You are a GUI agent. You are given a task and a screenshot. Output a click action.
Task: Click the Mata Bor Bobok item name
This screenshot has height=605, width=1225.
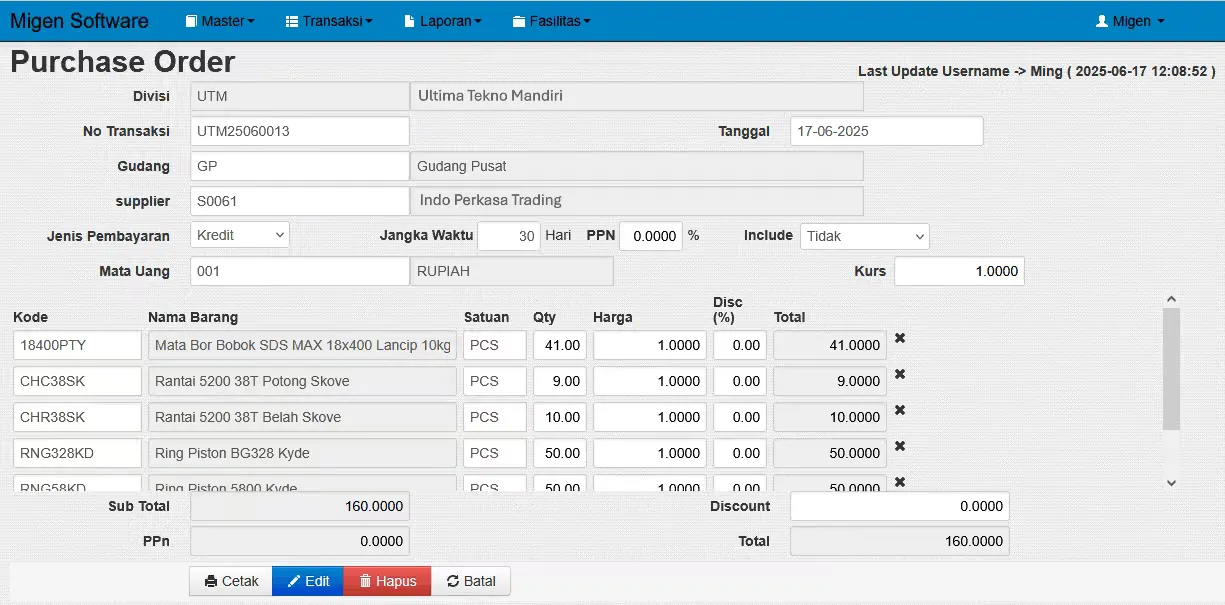coord(302,345)
